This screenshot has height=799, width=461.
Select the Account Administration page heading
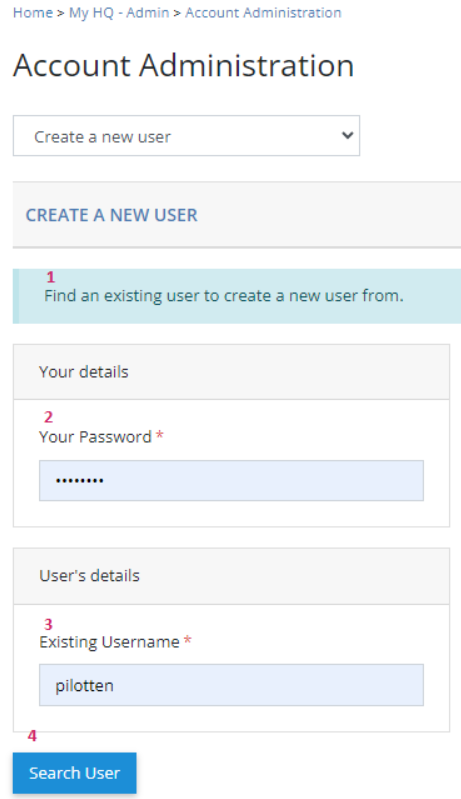(x=183, y=65)
